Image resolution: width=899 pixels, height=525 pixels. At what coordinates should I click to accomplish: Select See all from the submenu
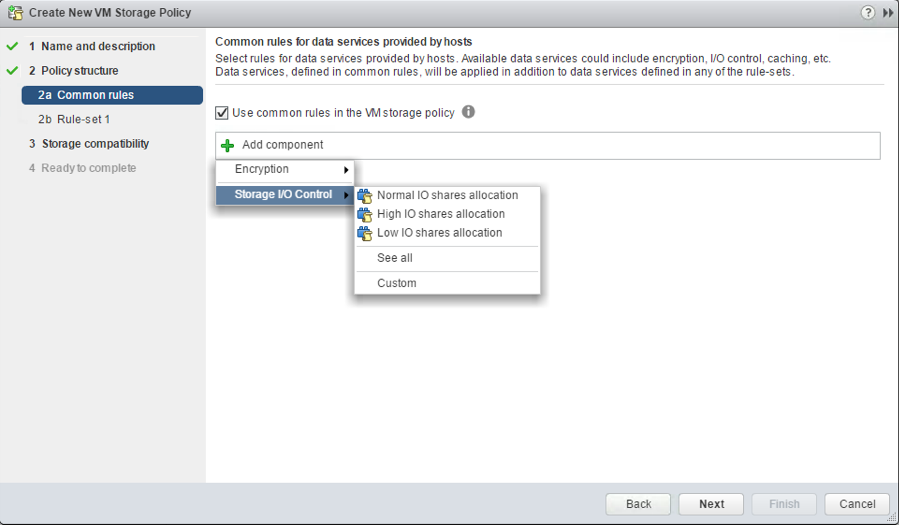point(394,258)
